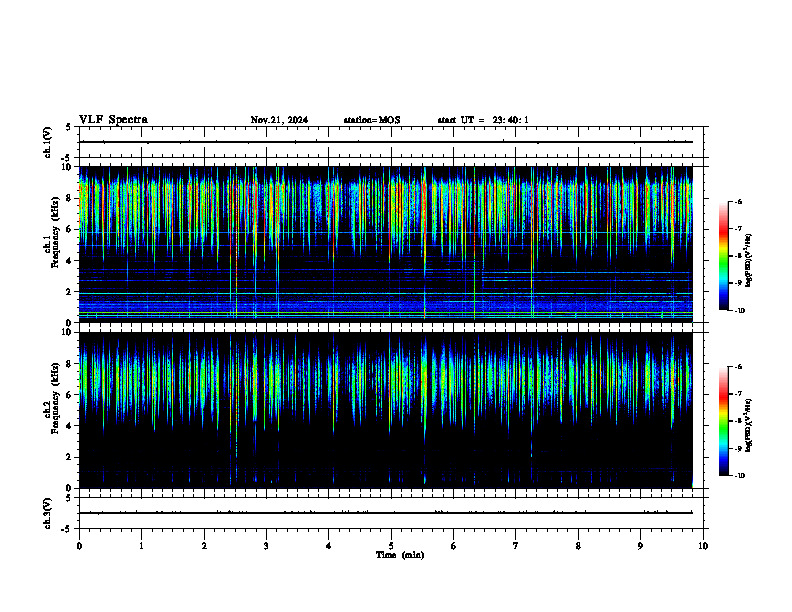Click the ch.2 colorbar log(PSD) unit label
792x612 pixels.
pos(748,425)
